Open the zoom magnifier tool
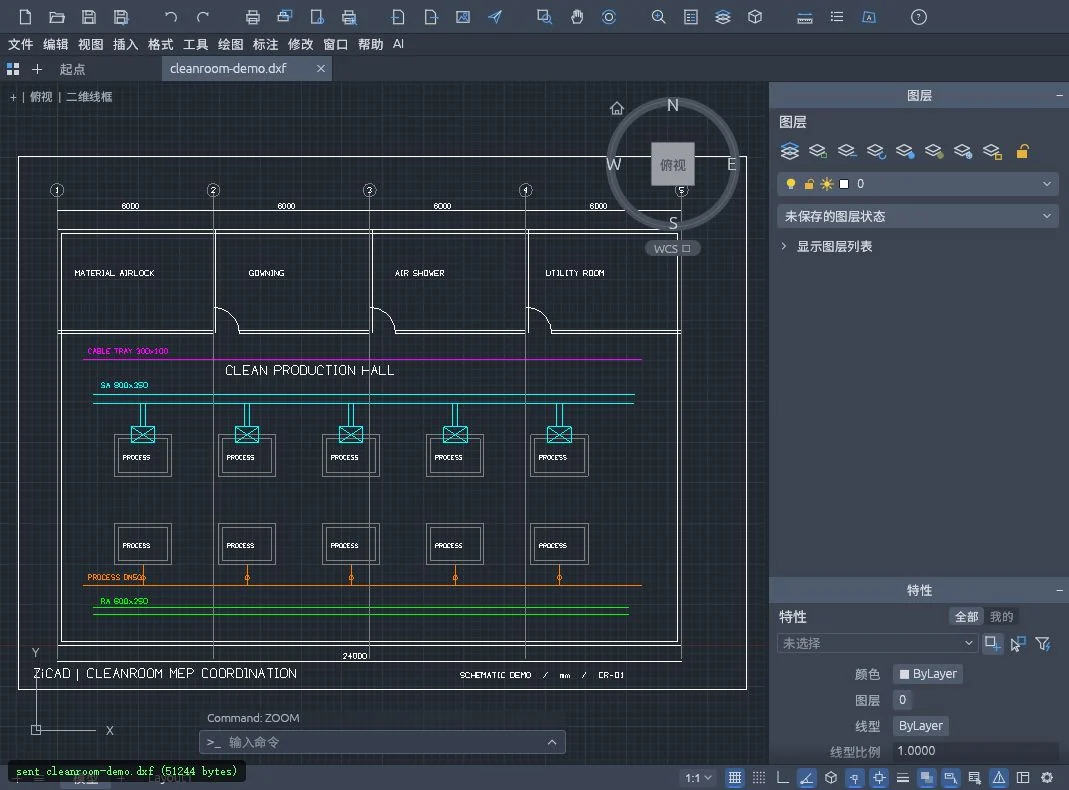The height and width of the screenshot is (790, 1069). click(x=658, y=17)
